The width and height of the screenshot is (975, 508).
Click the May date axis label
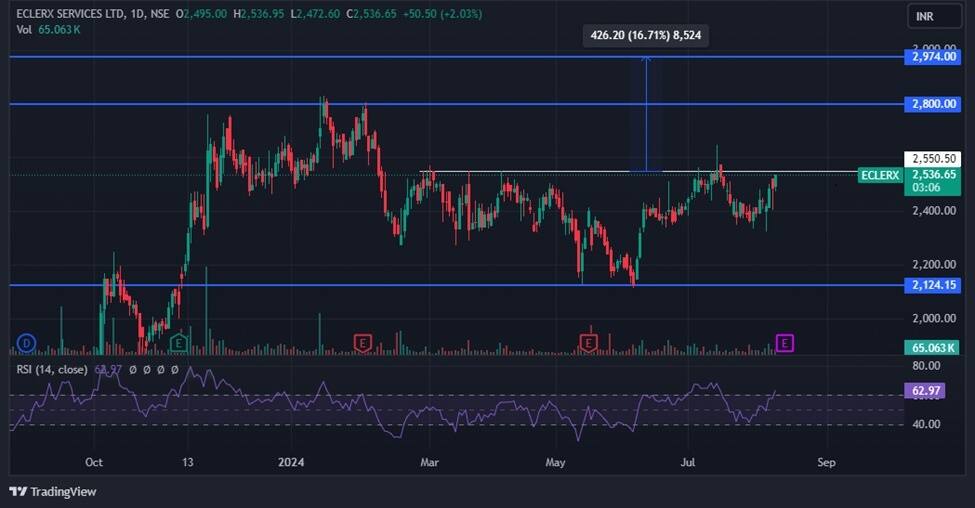coord(555,462)
